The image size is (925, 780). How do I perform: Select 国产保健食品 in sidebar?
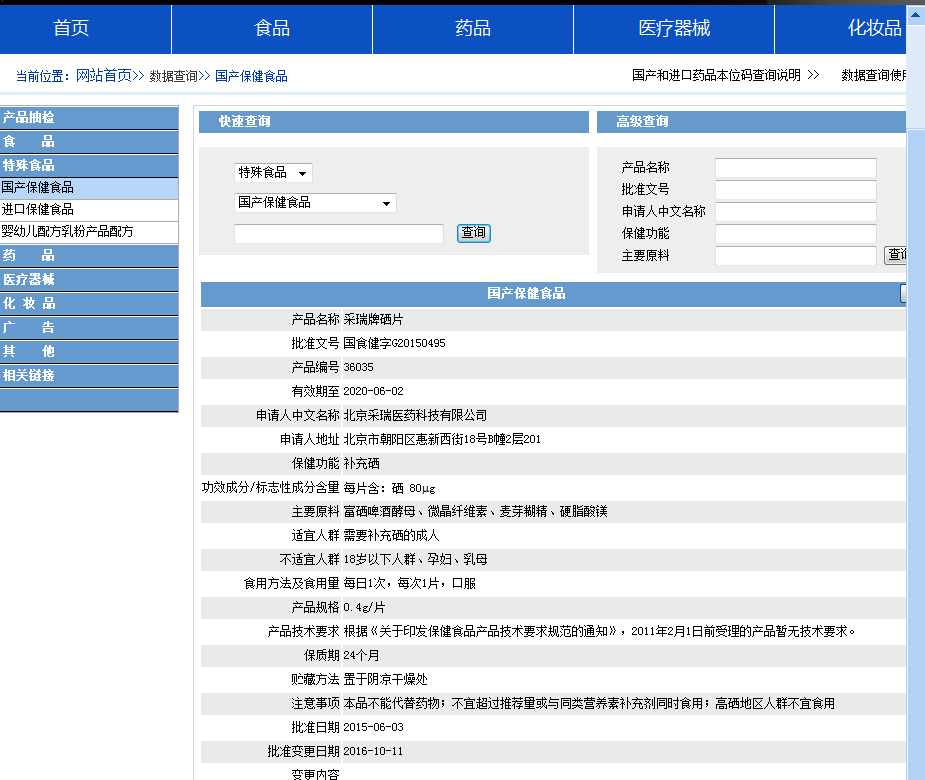pos(89,188)
